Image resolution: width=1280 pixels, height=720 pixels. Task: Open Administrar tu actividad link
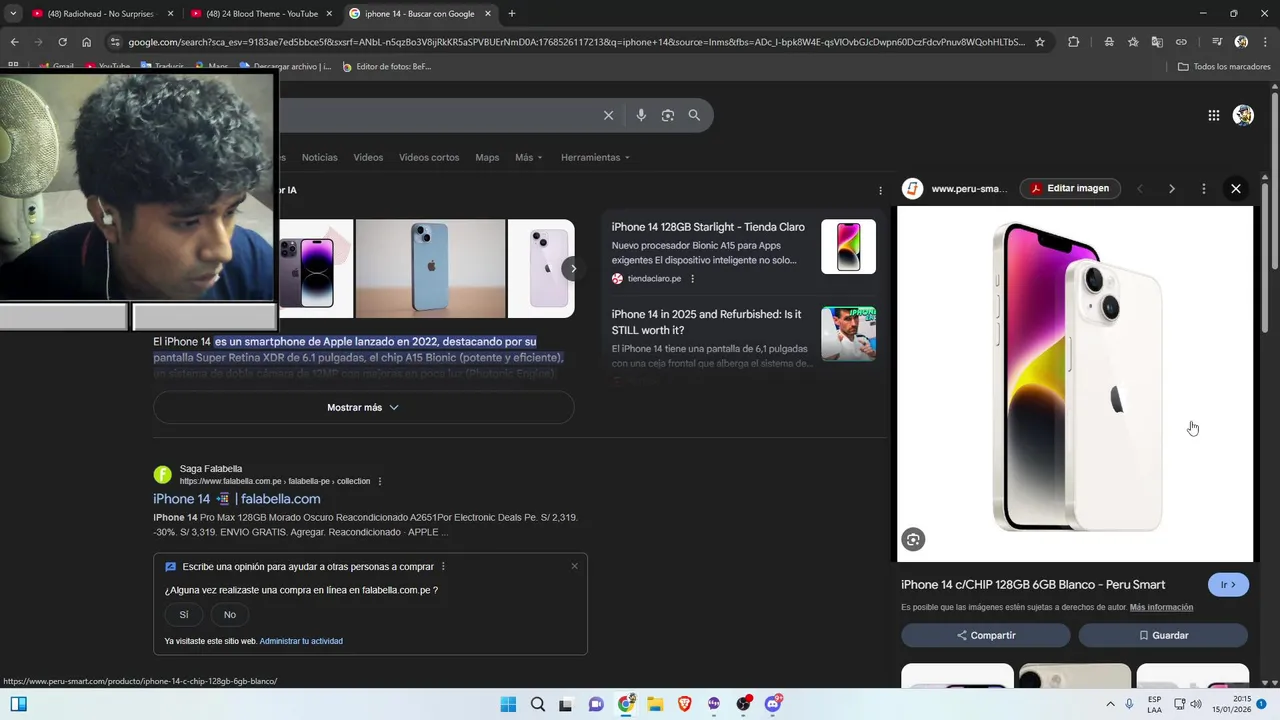(x=301, y=641)
